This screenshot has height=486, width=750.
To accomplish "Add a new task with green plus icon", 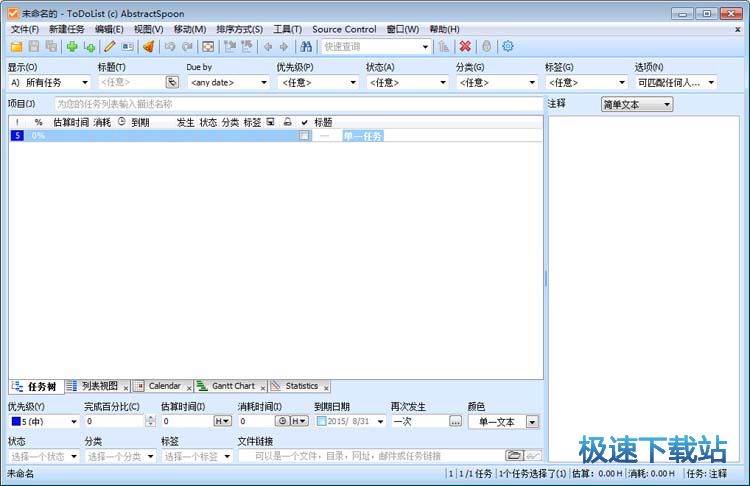I will click(x=72, y=46).
